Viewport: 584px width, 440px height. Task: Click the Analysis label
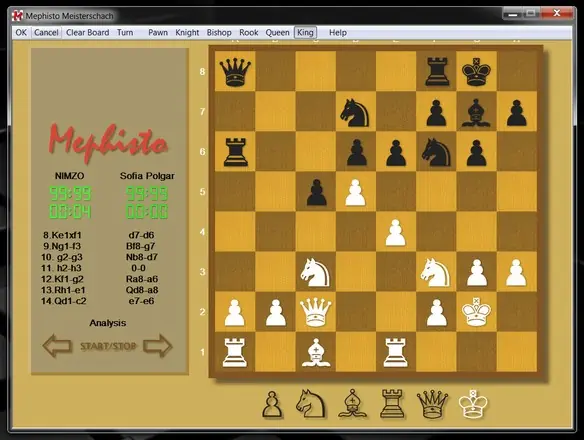click(x=108, y=323)
